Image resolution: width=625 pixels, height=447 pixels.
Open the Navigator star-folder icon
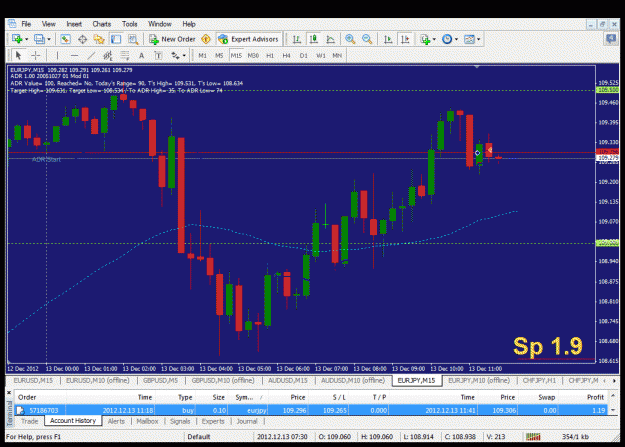[x=99, y=39]
